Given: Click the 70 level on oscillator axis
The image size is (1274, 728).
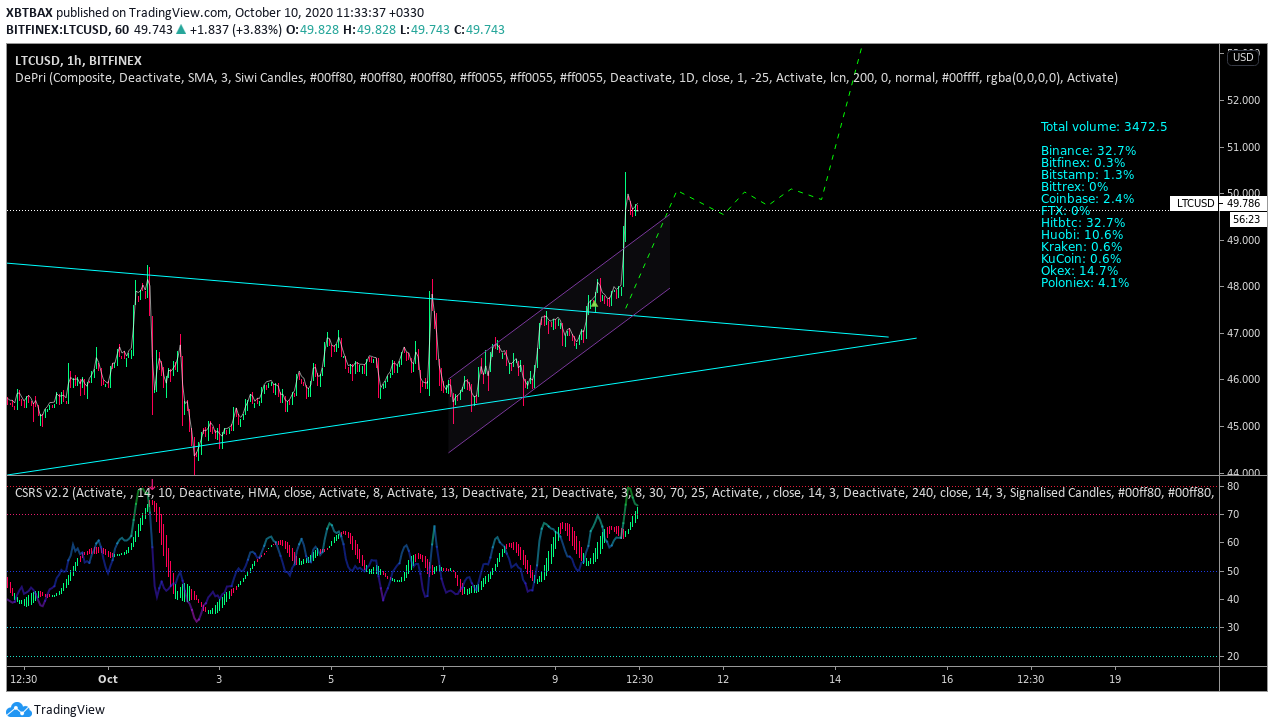Looking at the screenshot, I should coord(1234,514).
